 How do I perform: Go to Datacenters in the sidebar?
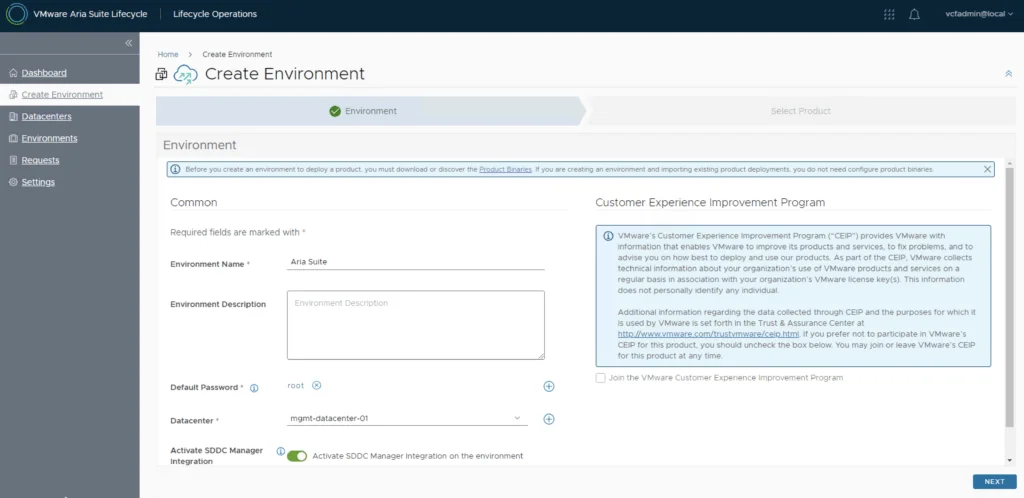(46, 116)
